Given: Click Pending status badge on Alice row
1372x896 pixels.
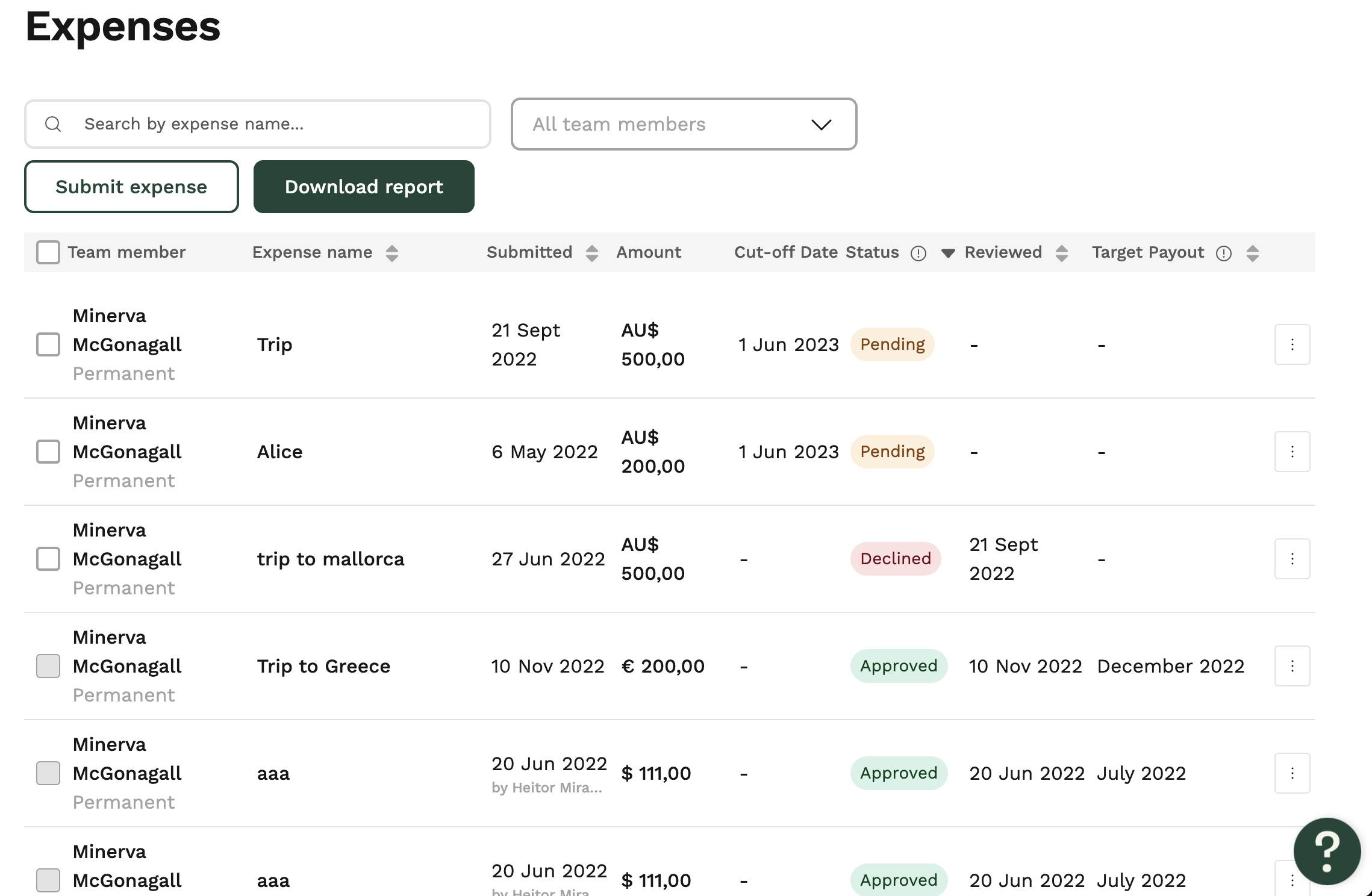Looking at the screenshot, I should coord(893,452).
